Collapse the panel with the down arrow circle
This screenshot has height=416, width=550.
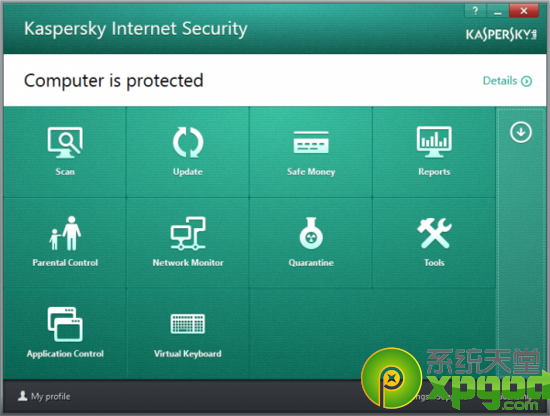pos(521,132)
